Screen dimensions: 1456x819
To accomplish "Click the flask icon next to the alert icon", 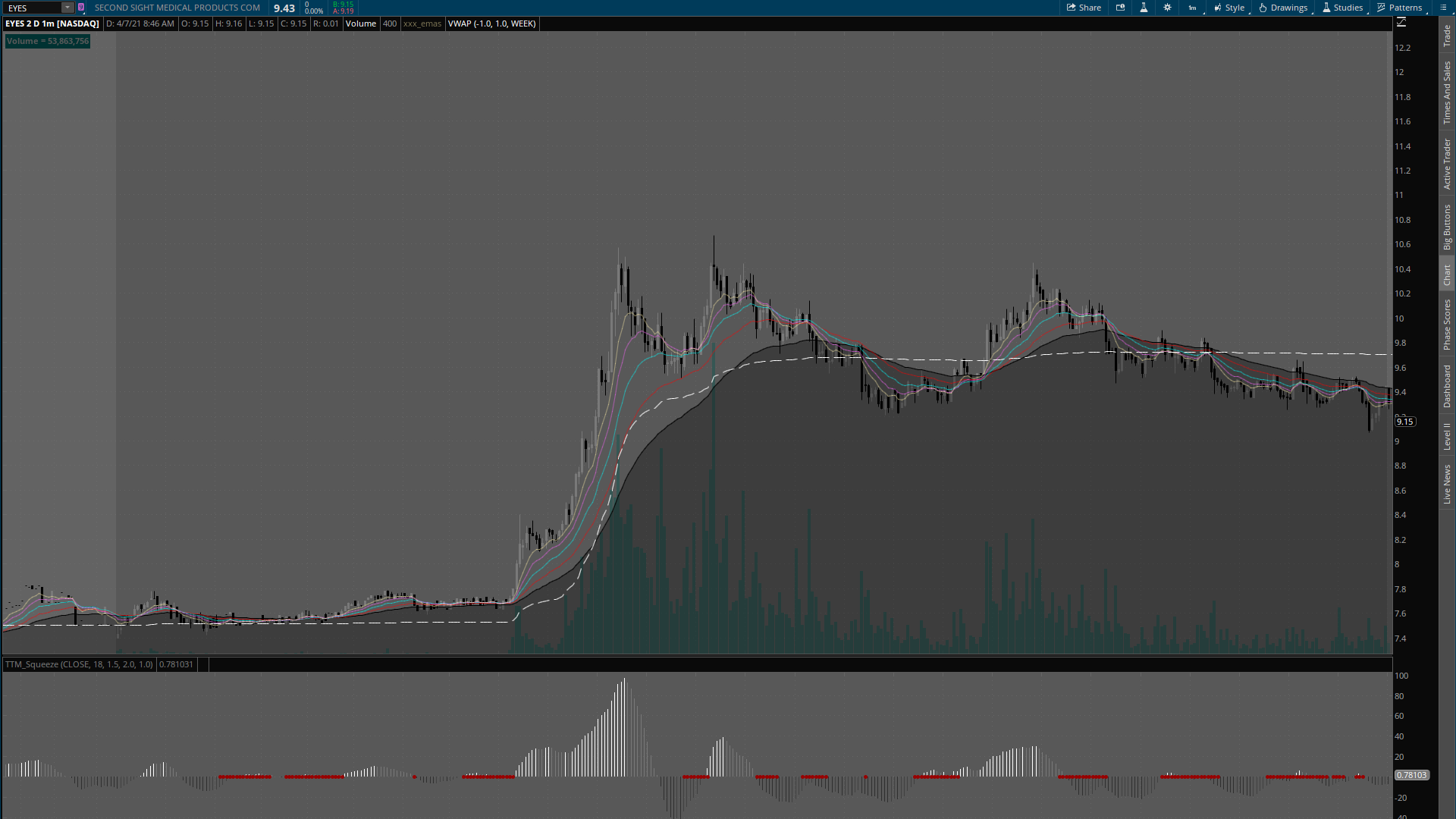I will coord(1144,8).
